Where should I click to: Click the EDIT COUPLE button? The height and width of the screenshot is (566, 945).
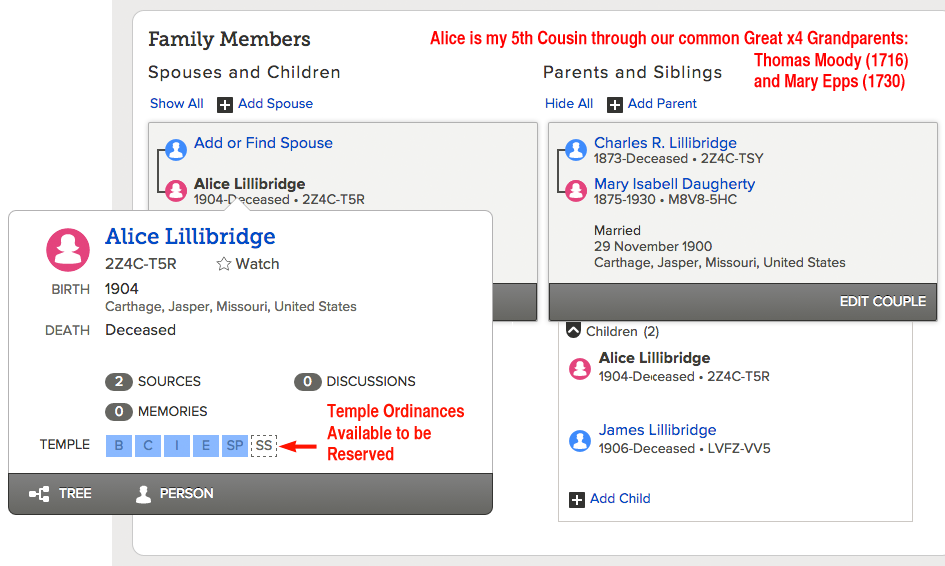pos(883,301)
